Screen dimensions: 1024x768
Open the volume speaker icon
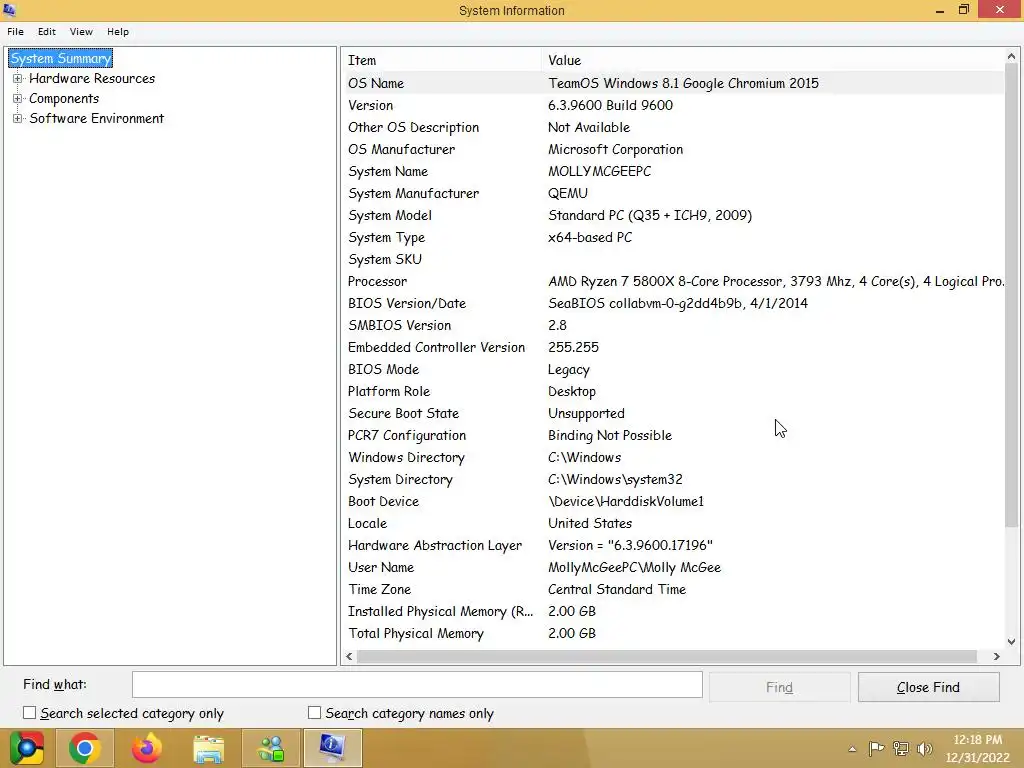[x=924, y=748]
